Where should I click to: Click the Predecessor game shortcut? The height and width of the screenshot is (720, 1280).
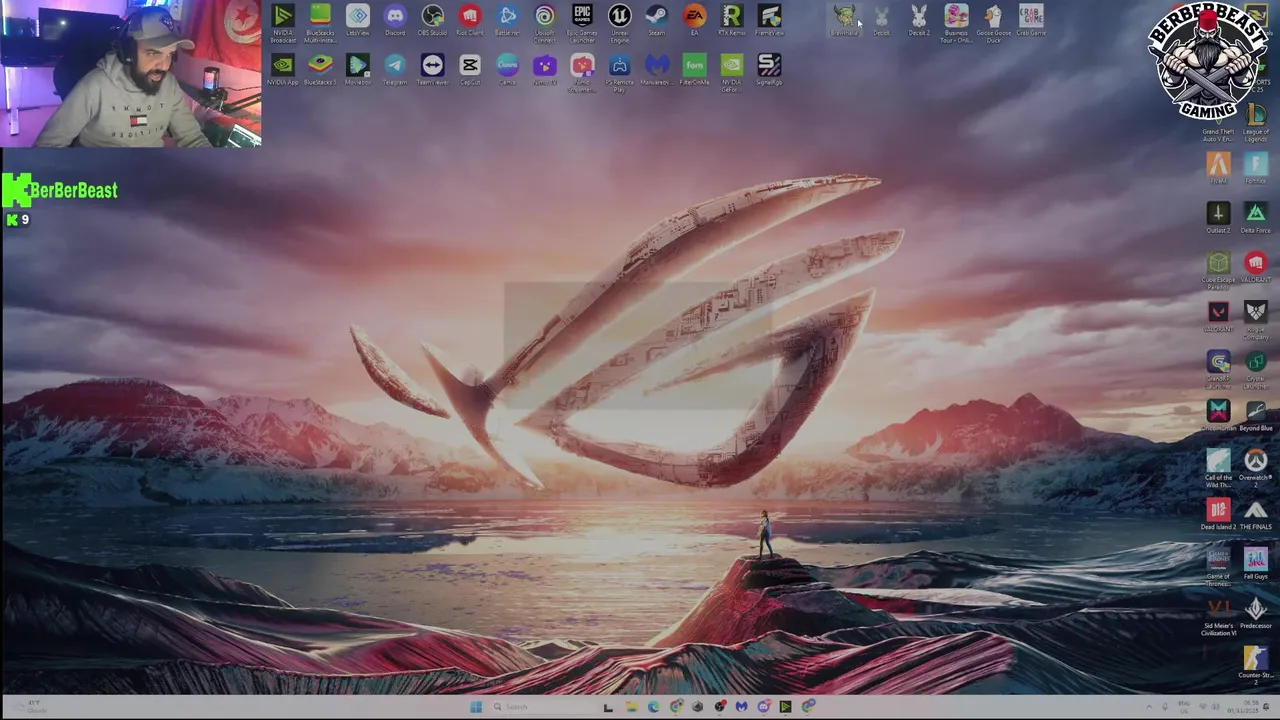coord(1256,614)
